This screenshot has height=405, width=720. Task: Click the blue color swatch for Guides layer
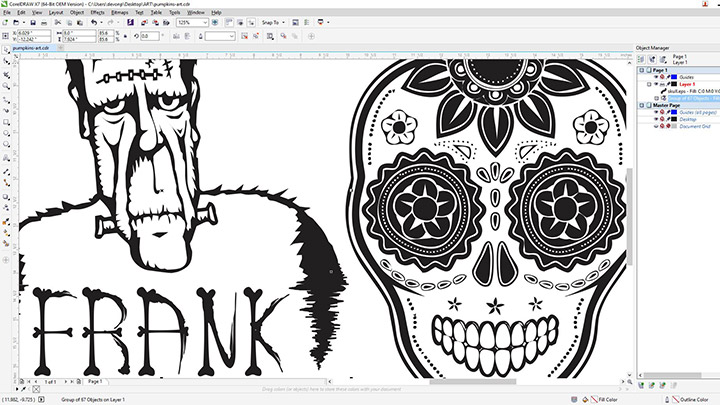point(674,77)
